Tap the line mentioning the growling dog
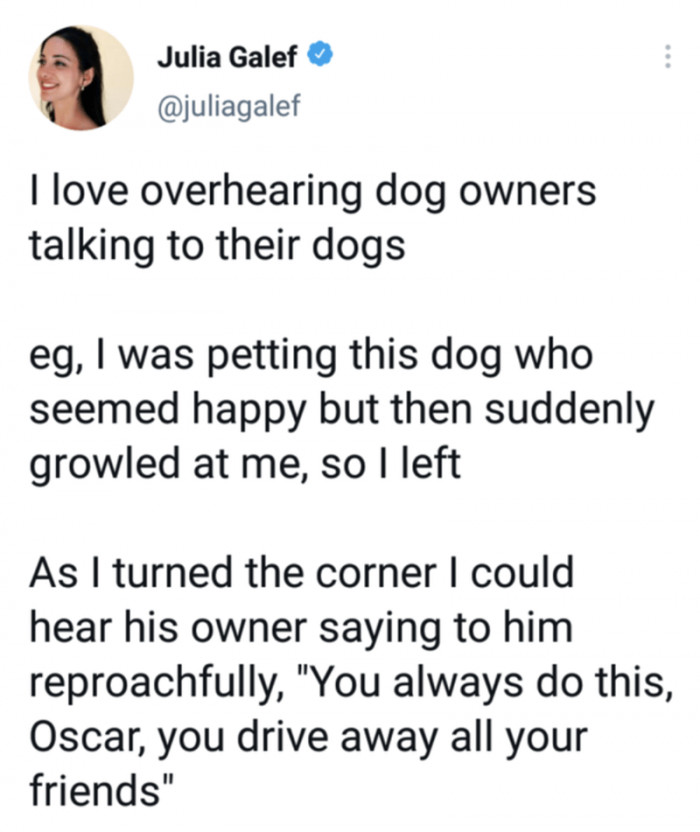 click(240, 463)
